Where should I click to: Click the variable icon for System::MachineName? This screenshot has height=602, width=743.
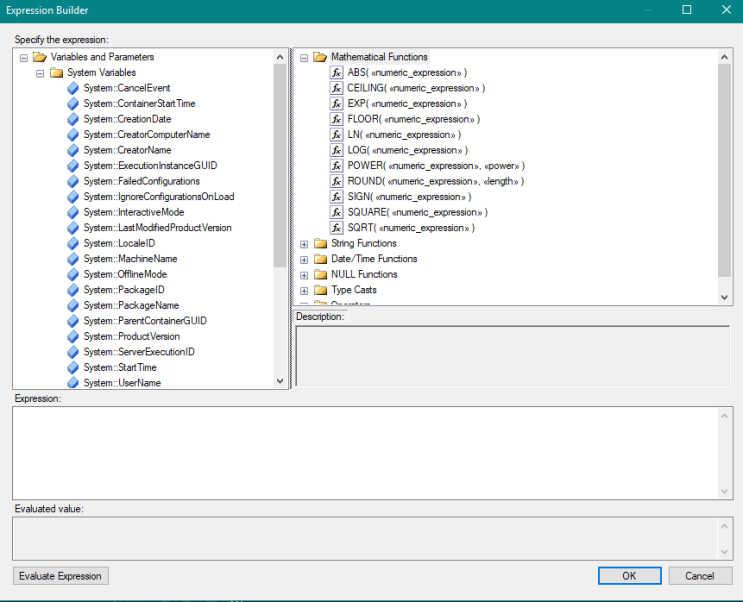point(73,259)
